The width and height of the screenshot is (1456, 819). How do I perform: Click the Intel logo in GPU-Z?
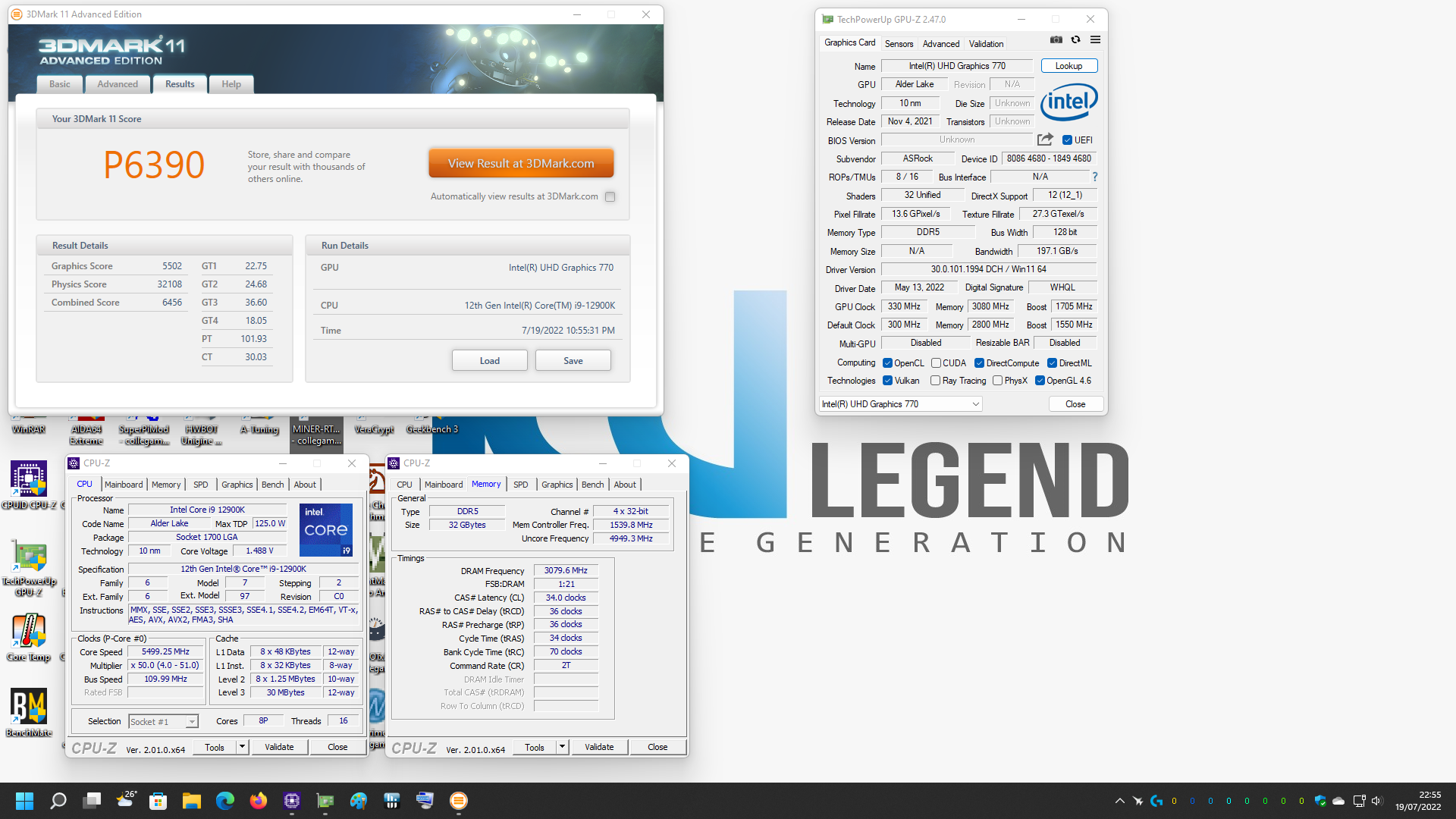pos(1069,102)
